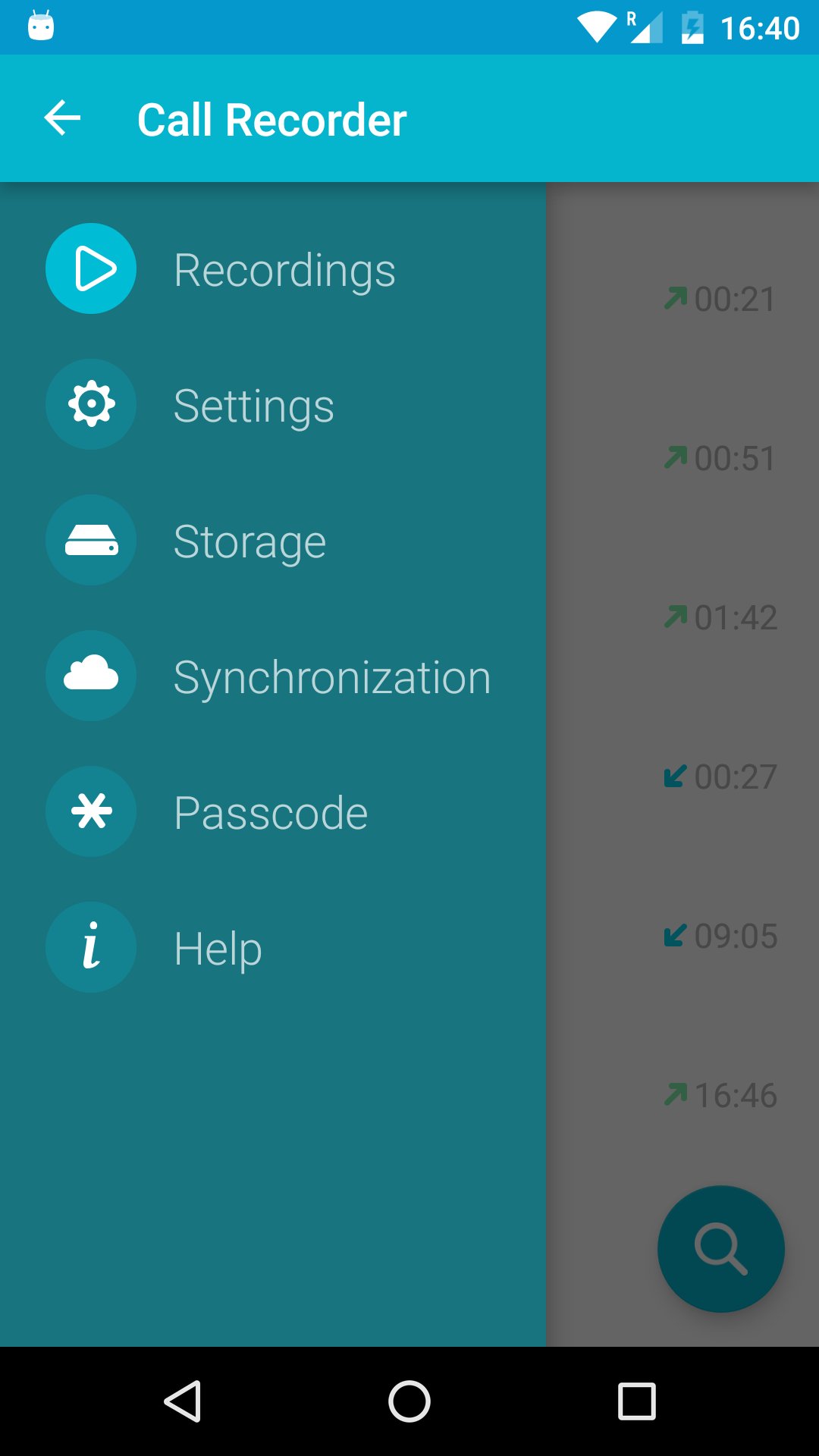Open the incoming 09:05 recording
Viewport: 819px width, 1456px height.
(x=720, y=936)
